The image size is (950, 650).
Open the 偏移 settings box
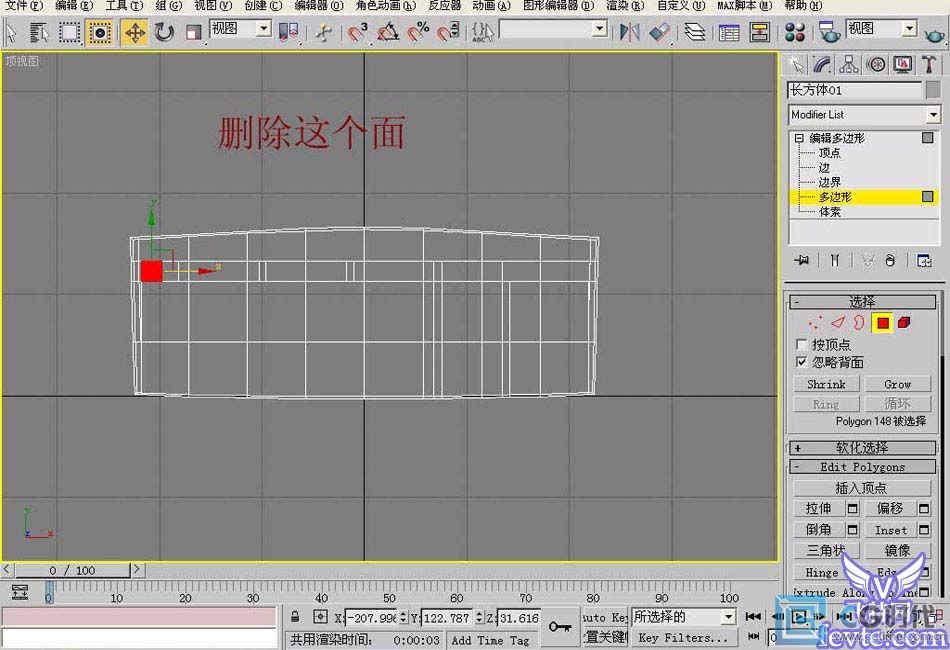(x=924, y=509)
